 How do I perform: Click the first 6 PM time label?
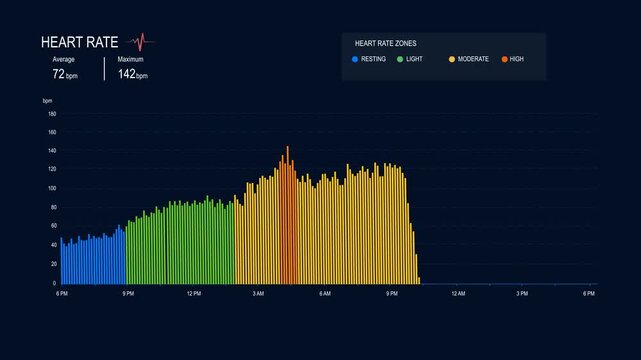tap(62, 294)
